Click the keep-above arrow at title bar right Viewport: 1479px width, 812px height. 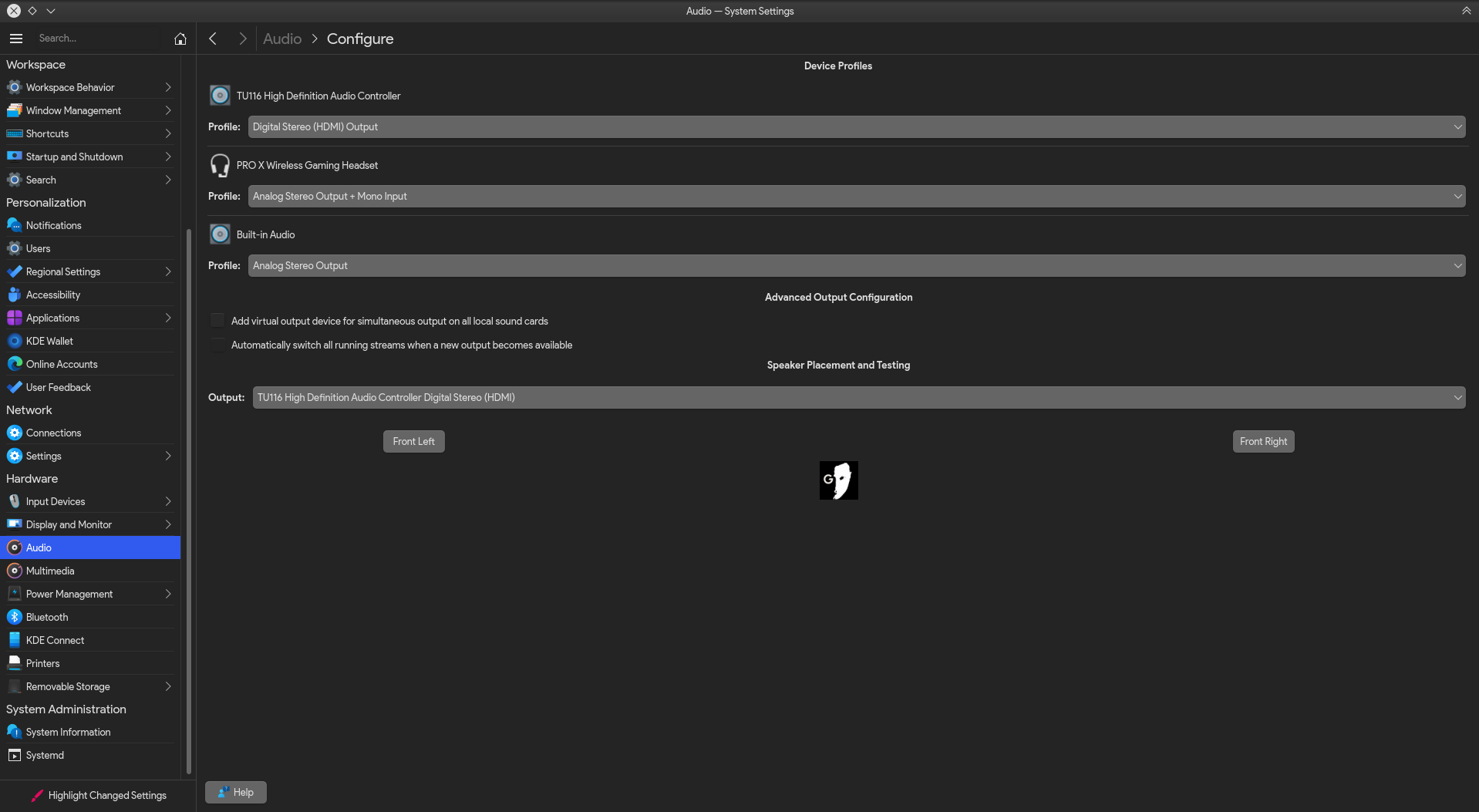click(x=1466, y=11)
